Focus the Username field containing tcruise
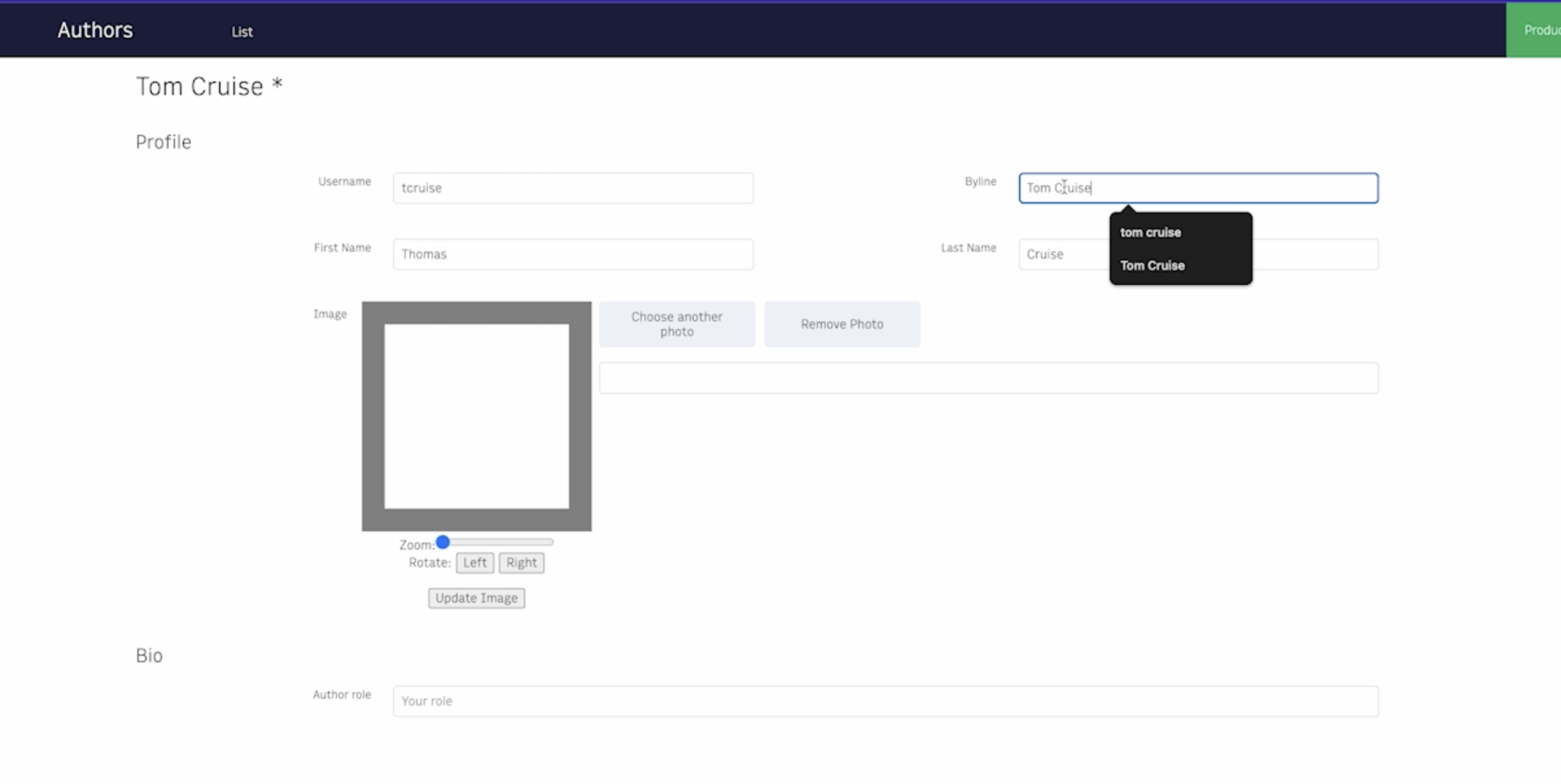Viewport: 1561px width, 784px height. pyautogui.click(x=573, y=188)
